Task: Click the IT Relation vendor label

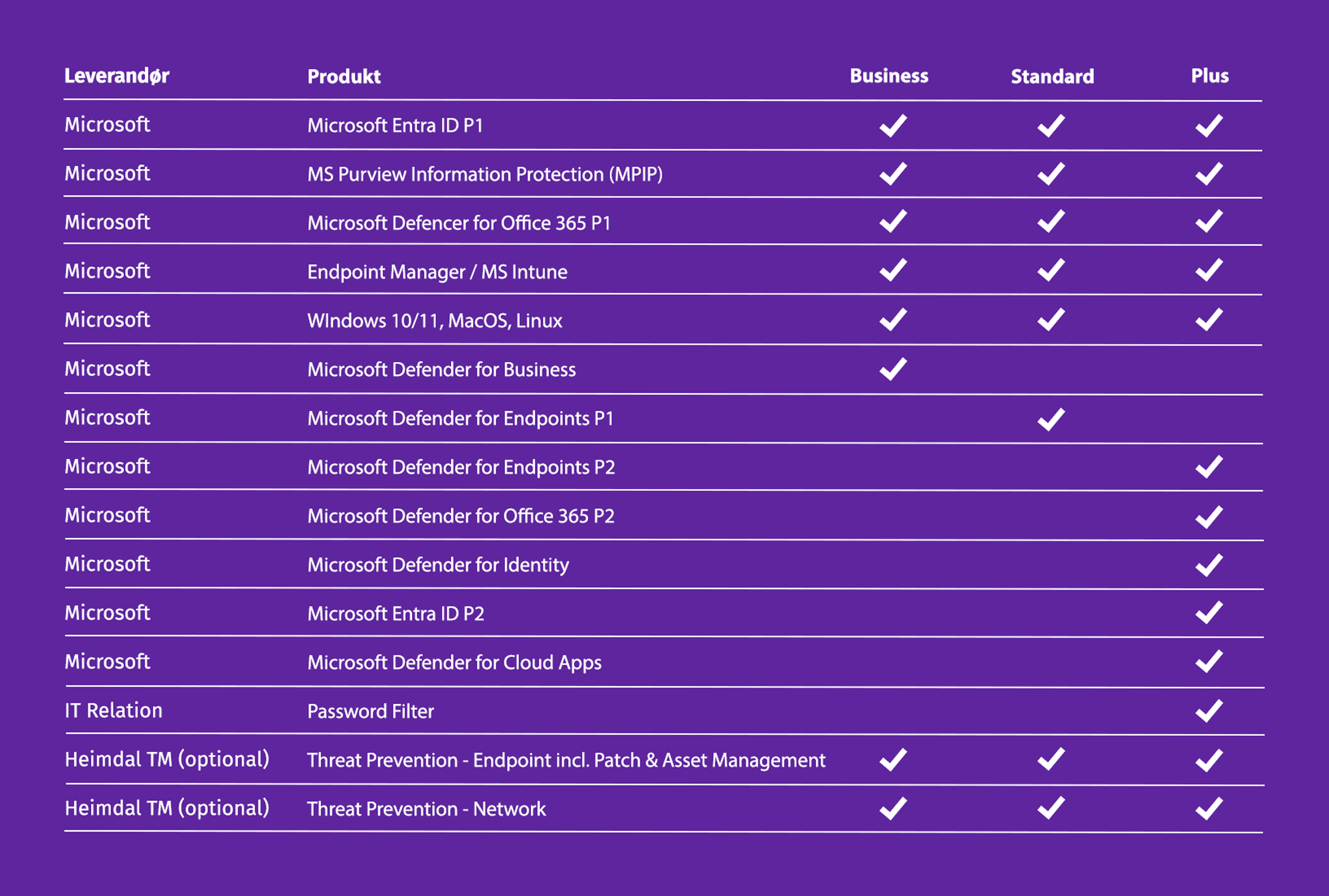Action: 114,711
